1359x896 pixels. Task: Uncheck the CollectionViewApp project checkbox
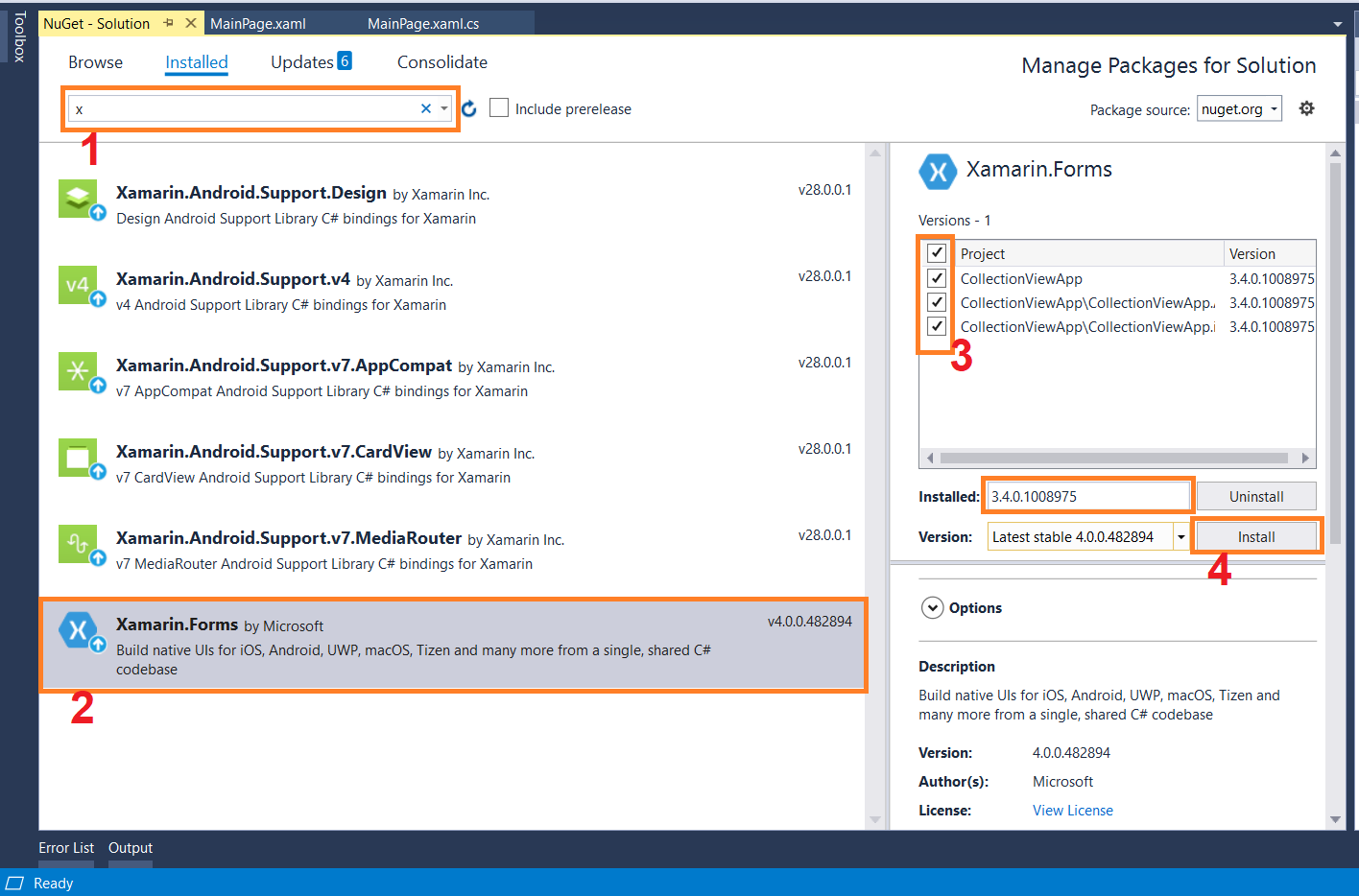(936, 277)
